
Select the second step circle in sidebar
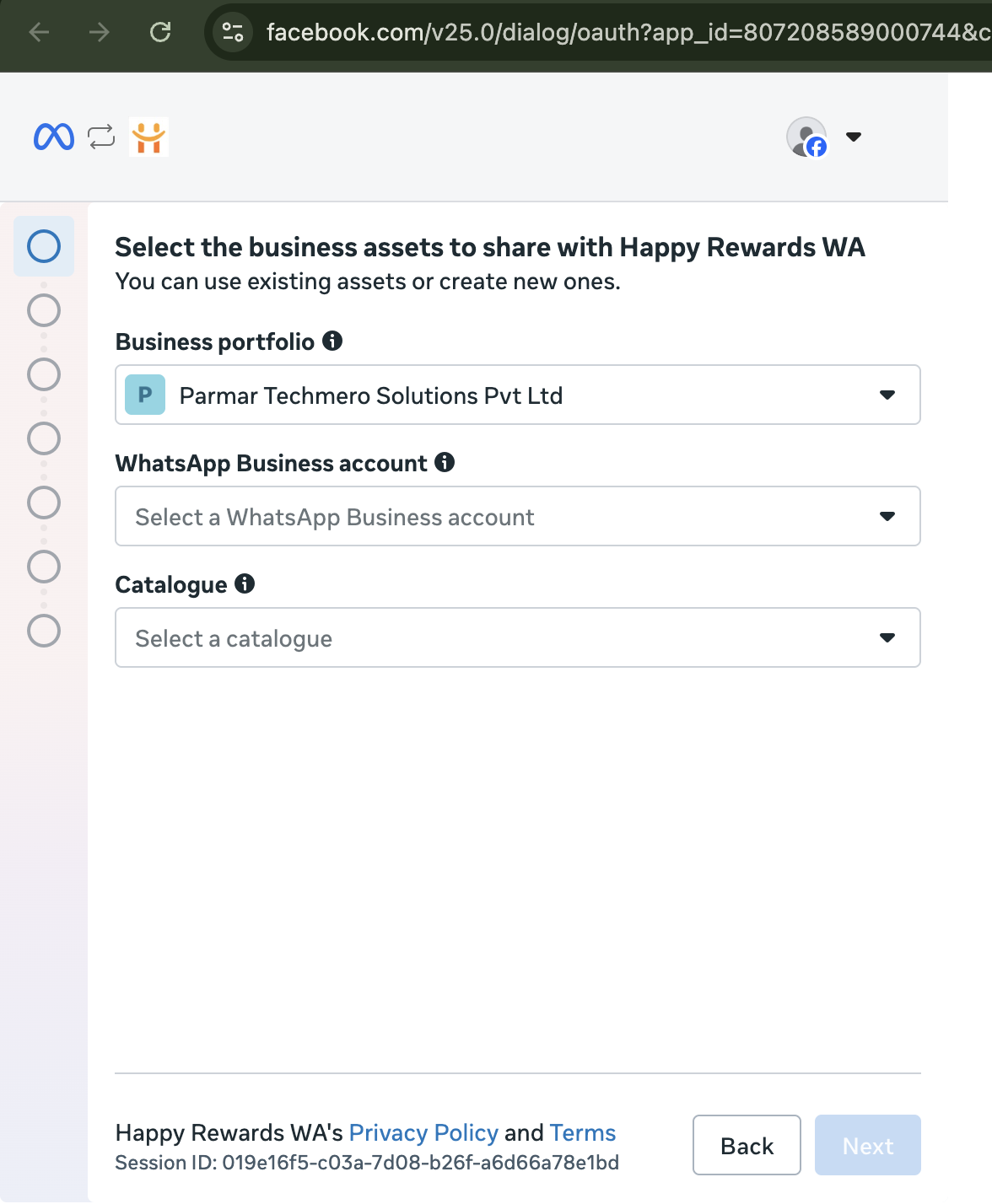coord(44,310)
